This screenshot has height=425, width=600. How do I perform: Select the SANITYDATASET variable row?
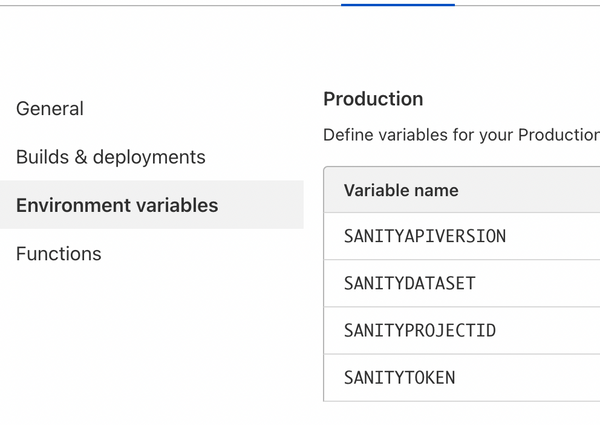click(x=409, y=284)
